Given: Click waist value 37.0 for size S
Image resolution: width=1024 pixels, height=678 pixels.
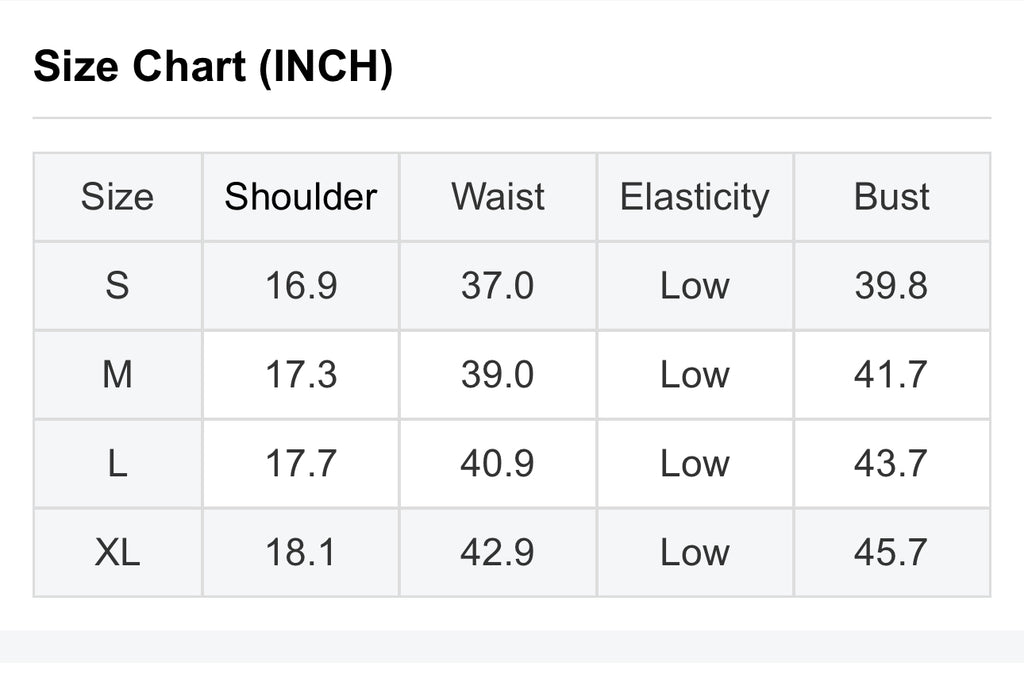Looking at the screenshot, I should (x=498, y=286).
